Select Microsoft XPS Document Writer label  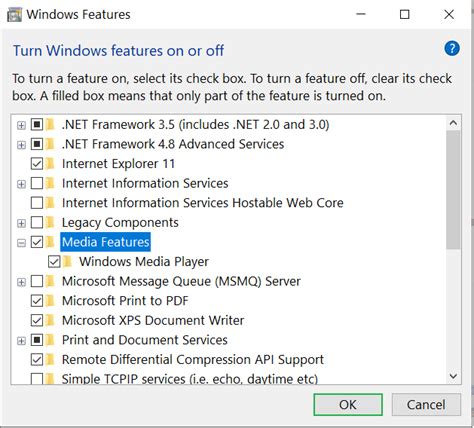click(x=153, y=321)
